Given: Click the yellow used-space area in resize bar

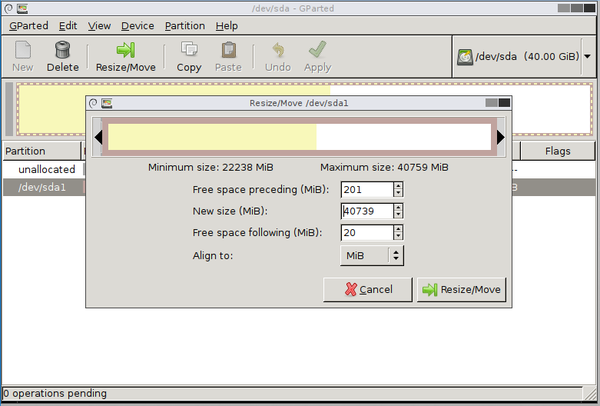Looking at the screenshot, I should coord(212,137).
